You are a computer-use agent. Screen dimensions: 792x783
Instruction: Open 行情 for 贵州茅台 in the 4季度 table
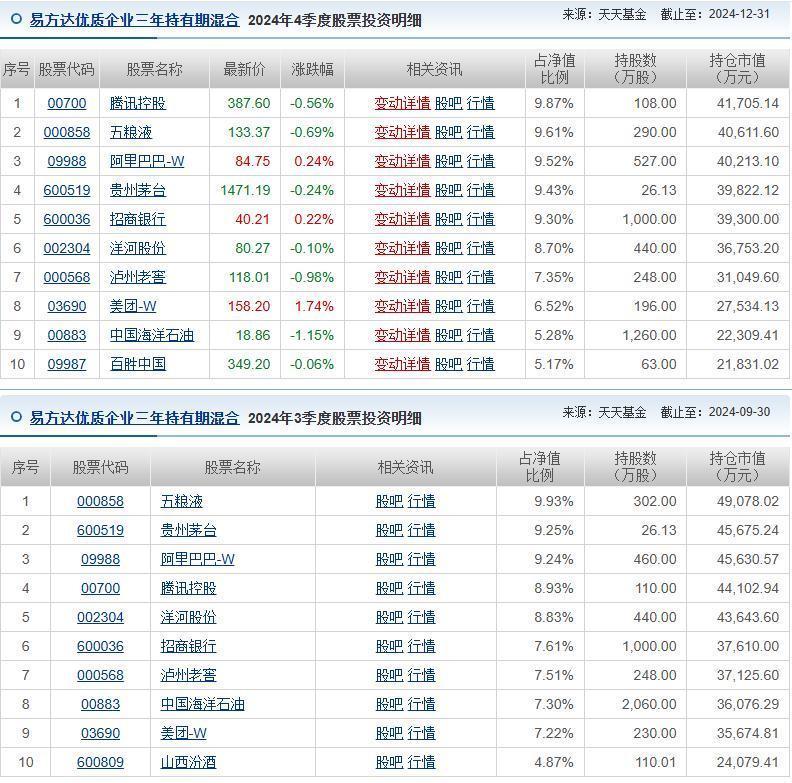480,190
